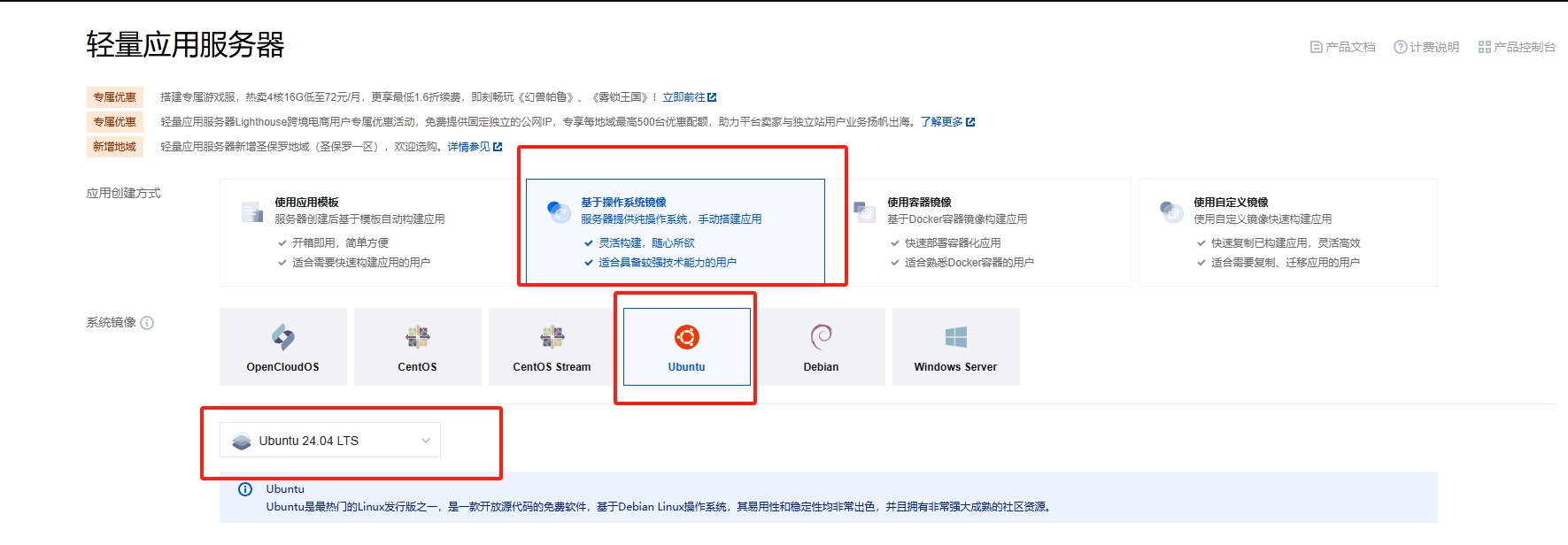Click the 产品文档 document icon
The image size is (1568, 545).
(1316, 47)
